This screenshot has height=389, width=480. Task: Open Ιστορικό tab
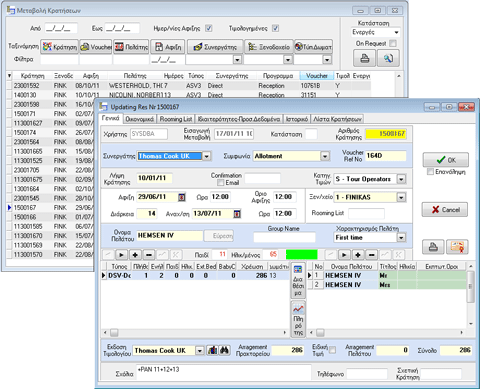(x=297, y=119)
